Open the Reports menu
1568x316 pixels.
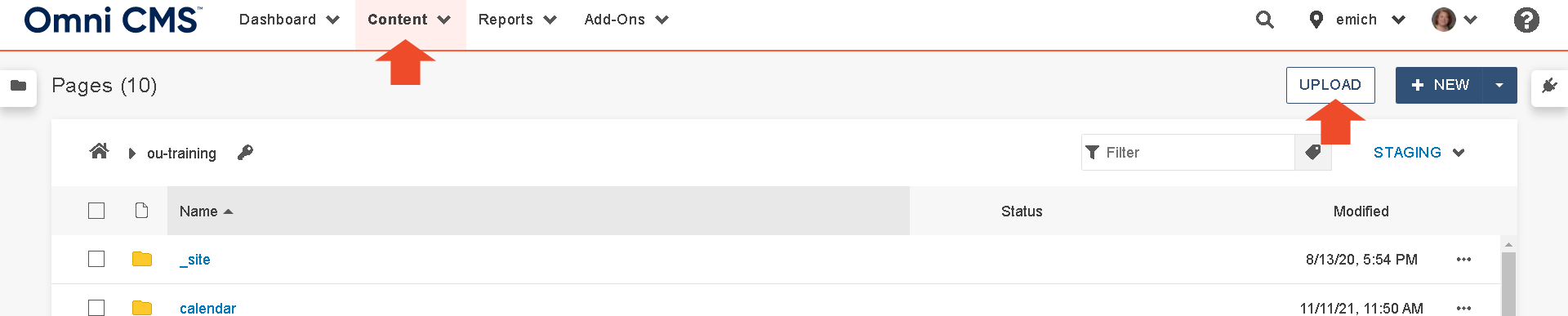pyautogui.click(x=518, y=20)
